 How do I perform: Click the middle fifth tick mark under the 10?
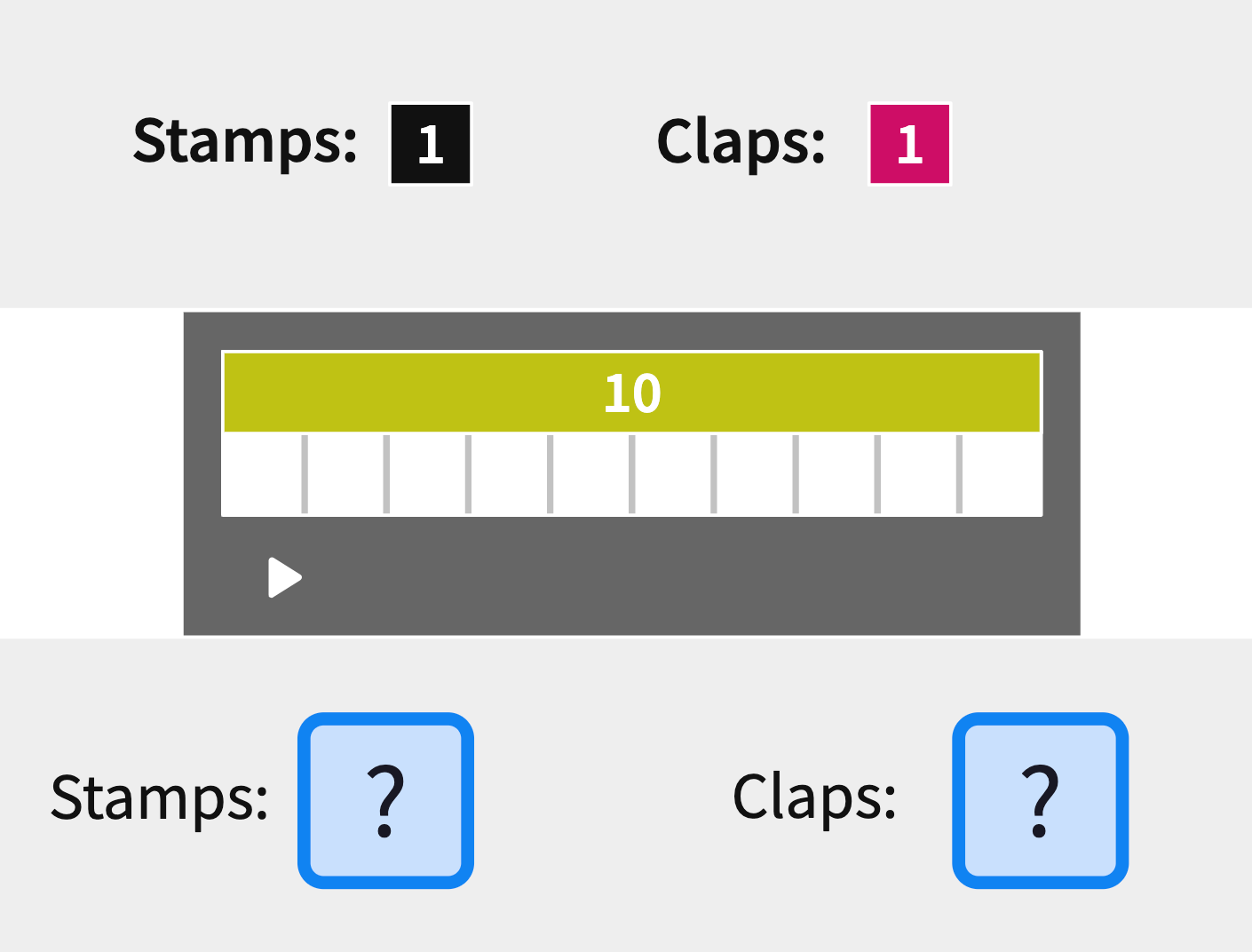631,473
